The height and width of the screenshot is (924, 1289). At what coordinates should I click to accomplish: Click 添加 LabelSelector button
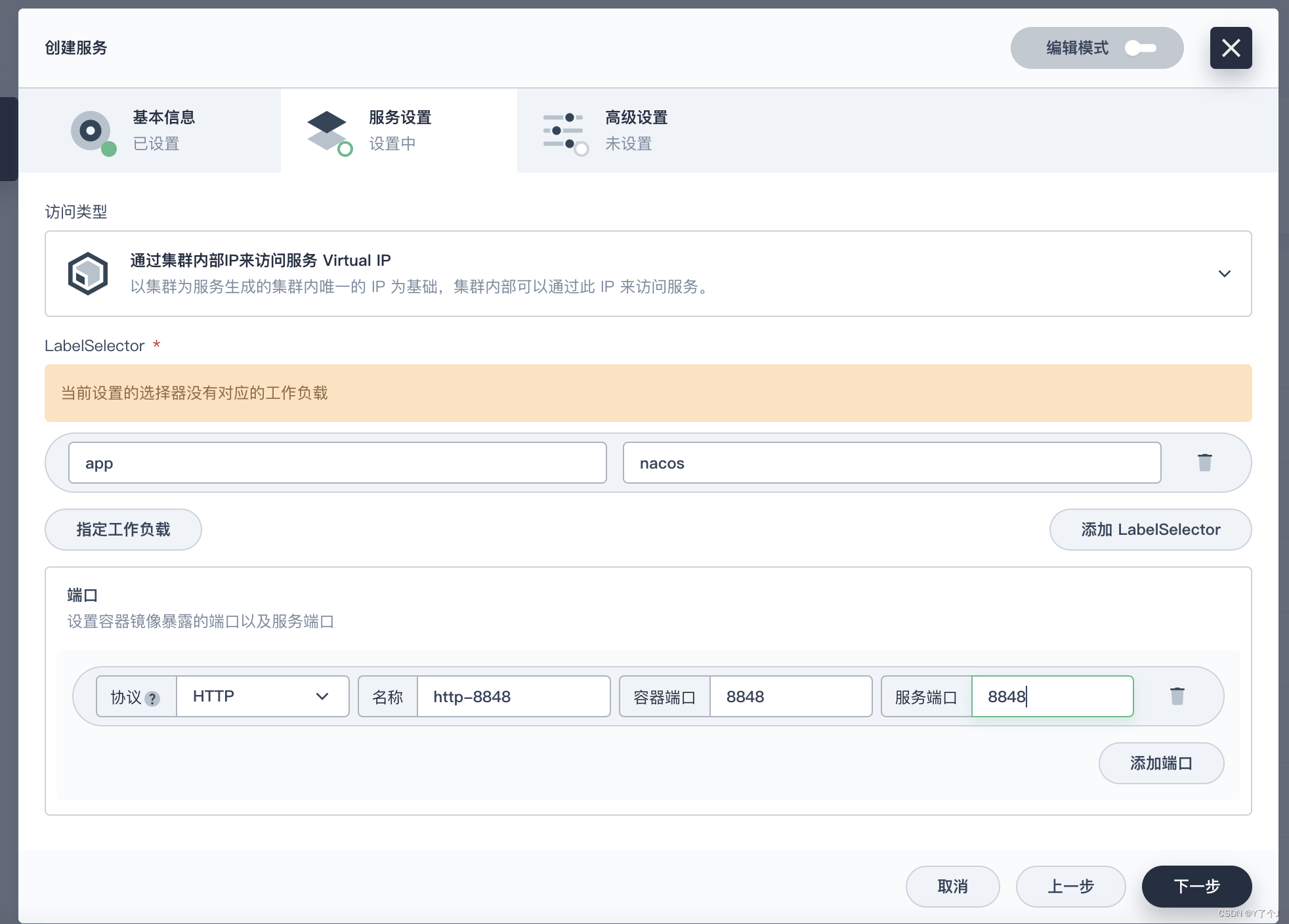[1151, 530]
